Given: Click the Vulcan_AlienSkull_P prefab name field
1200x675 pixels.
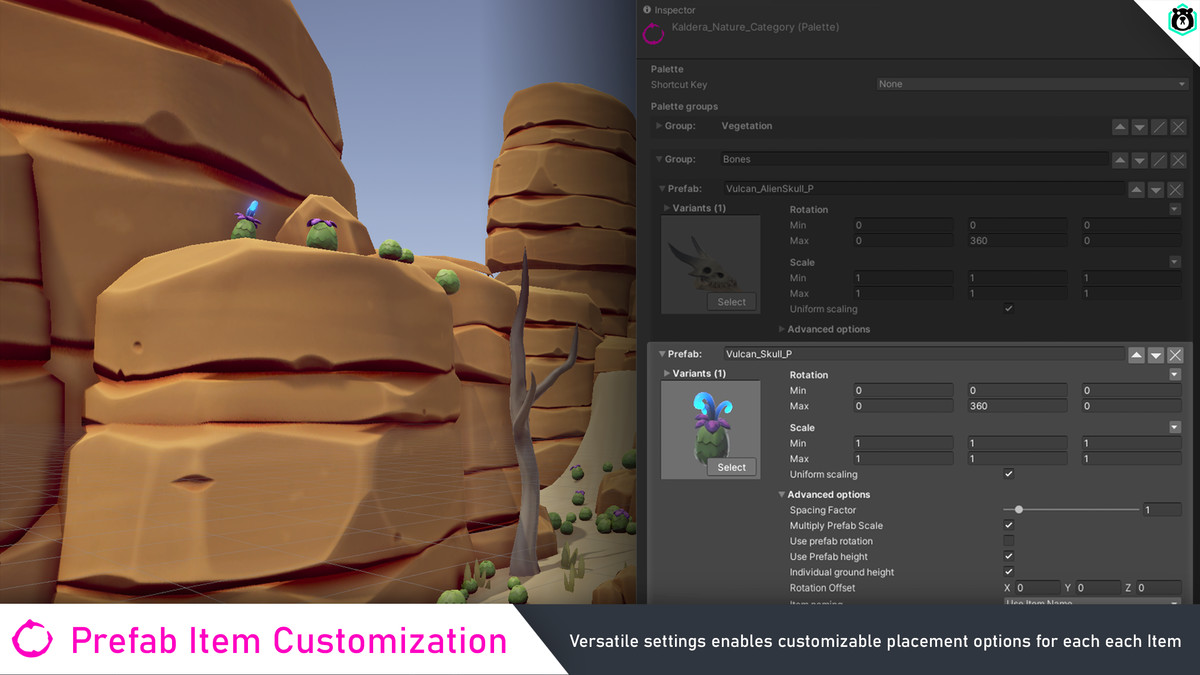Looking at the screenshot, I should pos(924,188).
